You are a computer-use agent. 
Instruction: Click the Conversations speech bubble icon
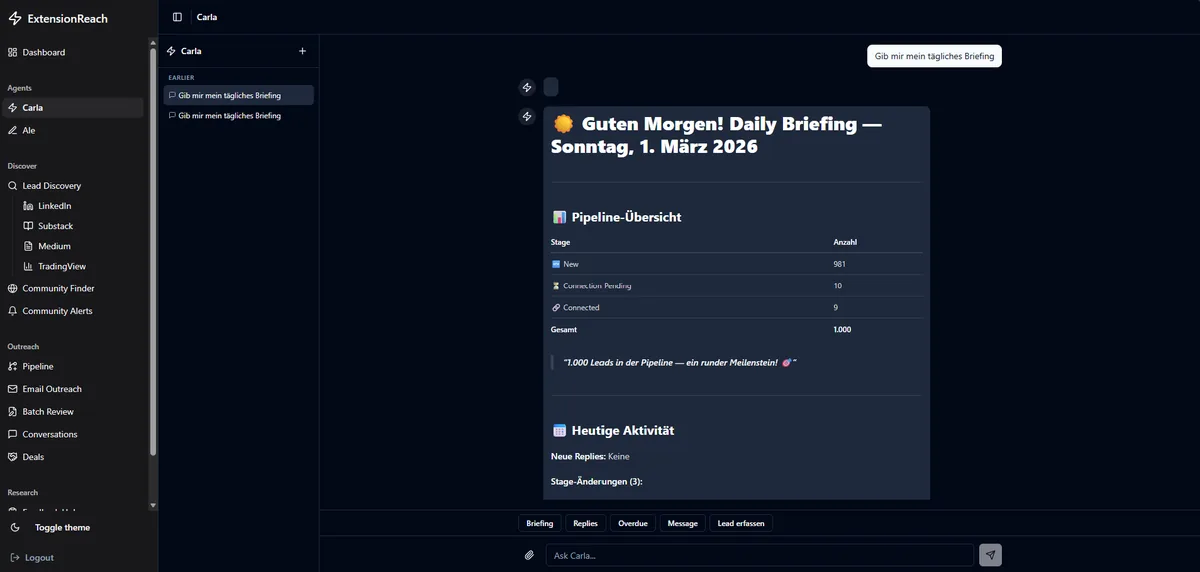tap(13, 434)
